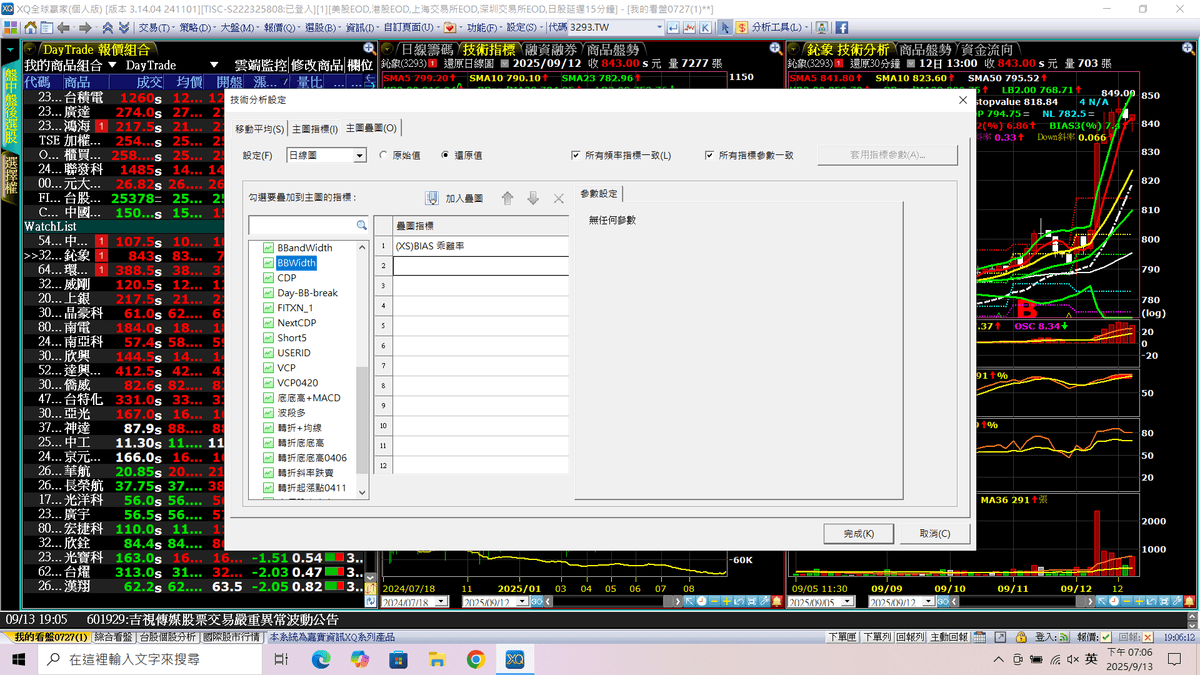This screenshot has width=1200, height=675.
Task: Open 選股(B) menu
Action: [322, 28]
